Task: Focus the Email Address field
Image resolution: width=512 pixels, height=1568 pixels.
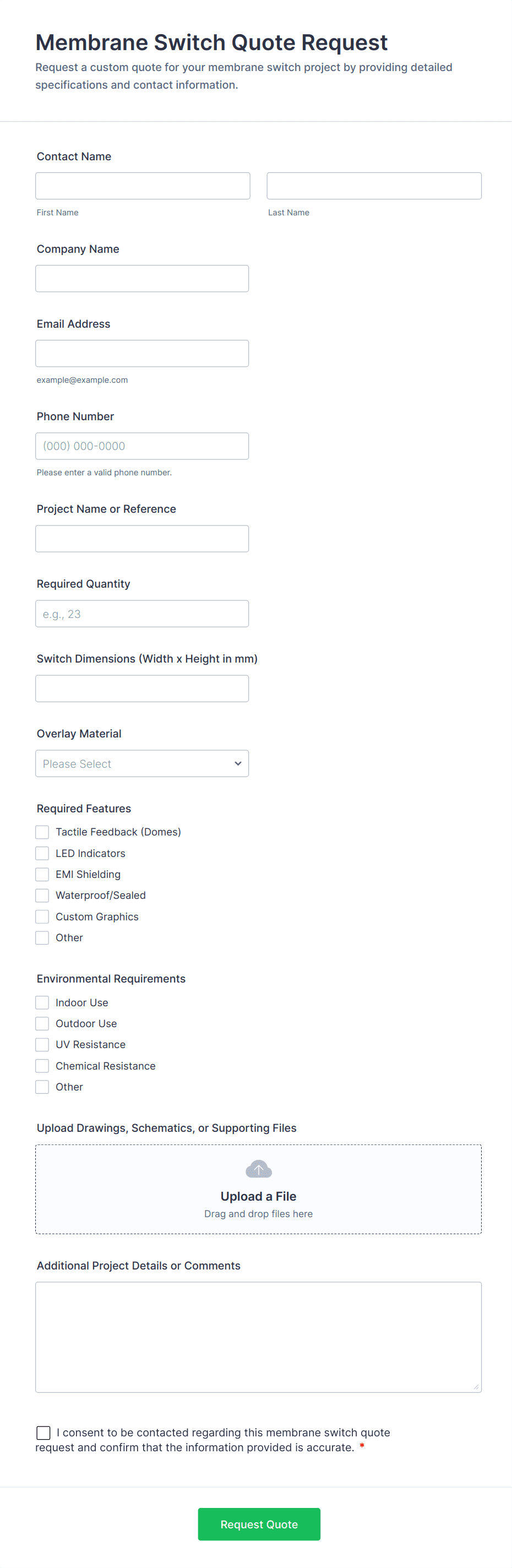Action: [142, 353]
